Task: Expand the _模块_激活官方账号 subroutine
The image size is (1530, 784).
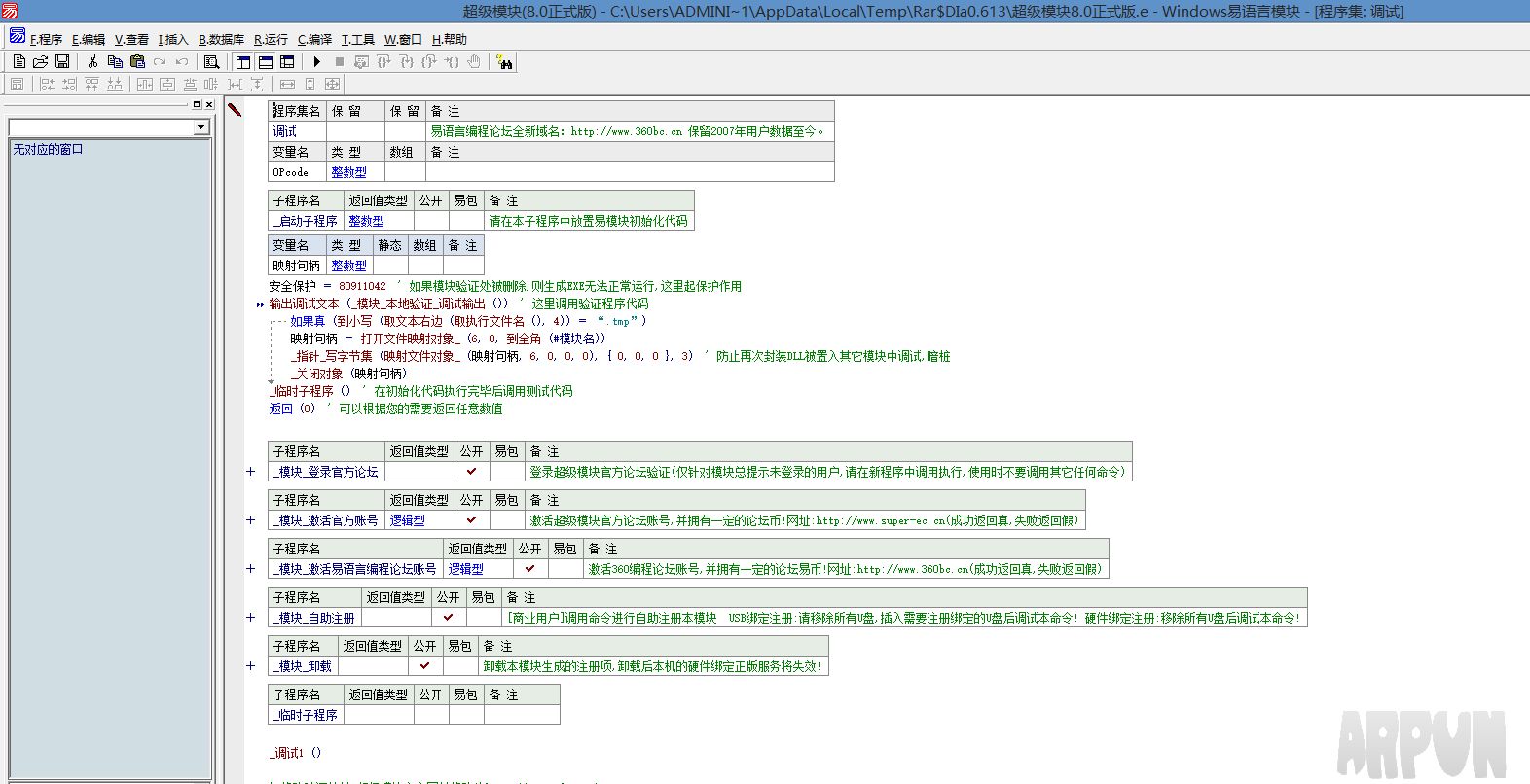Action: [x=250, y=520]
